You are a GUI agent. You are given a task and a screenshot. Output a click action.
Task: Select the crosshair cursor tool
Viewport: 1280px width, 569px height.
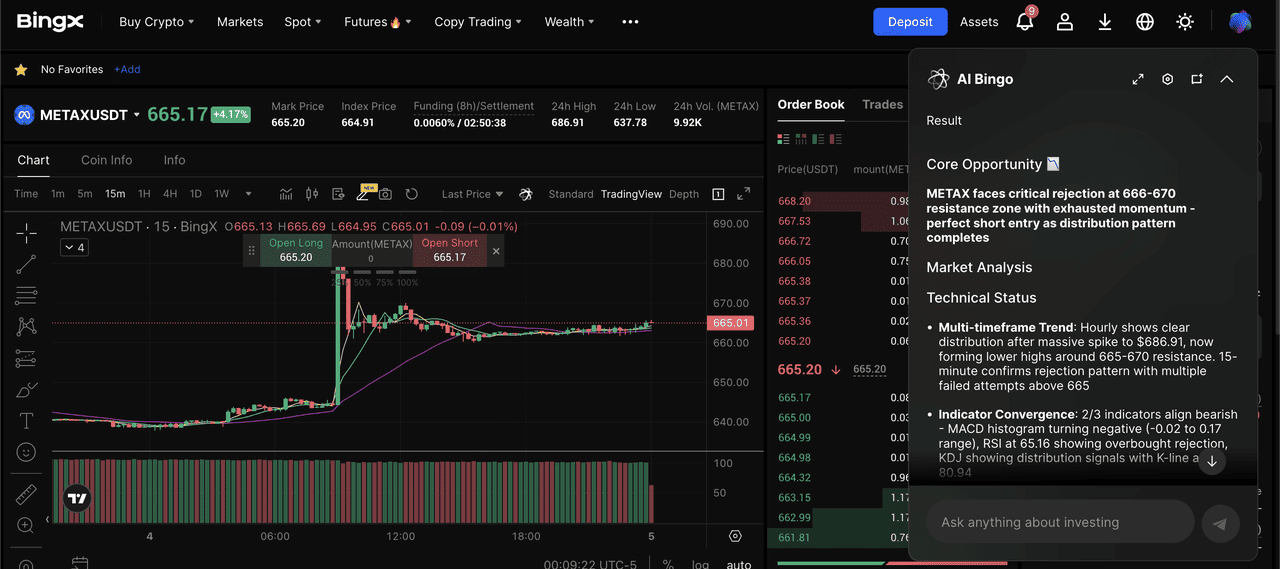pyautogui.click(x=26, y=233)
